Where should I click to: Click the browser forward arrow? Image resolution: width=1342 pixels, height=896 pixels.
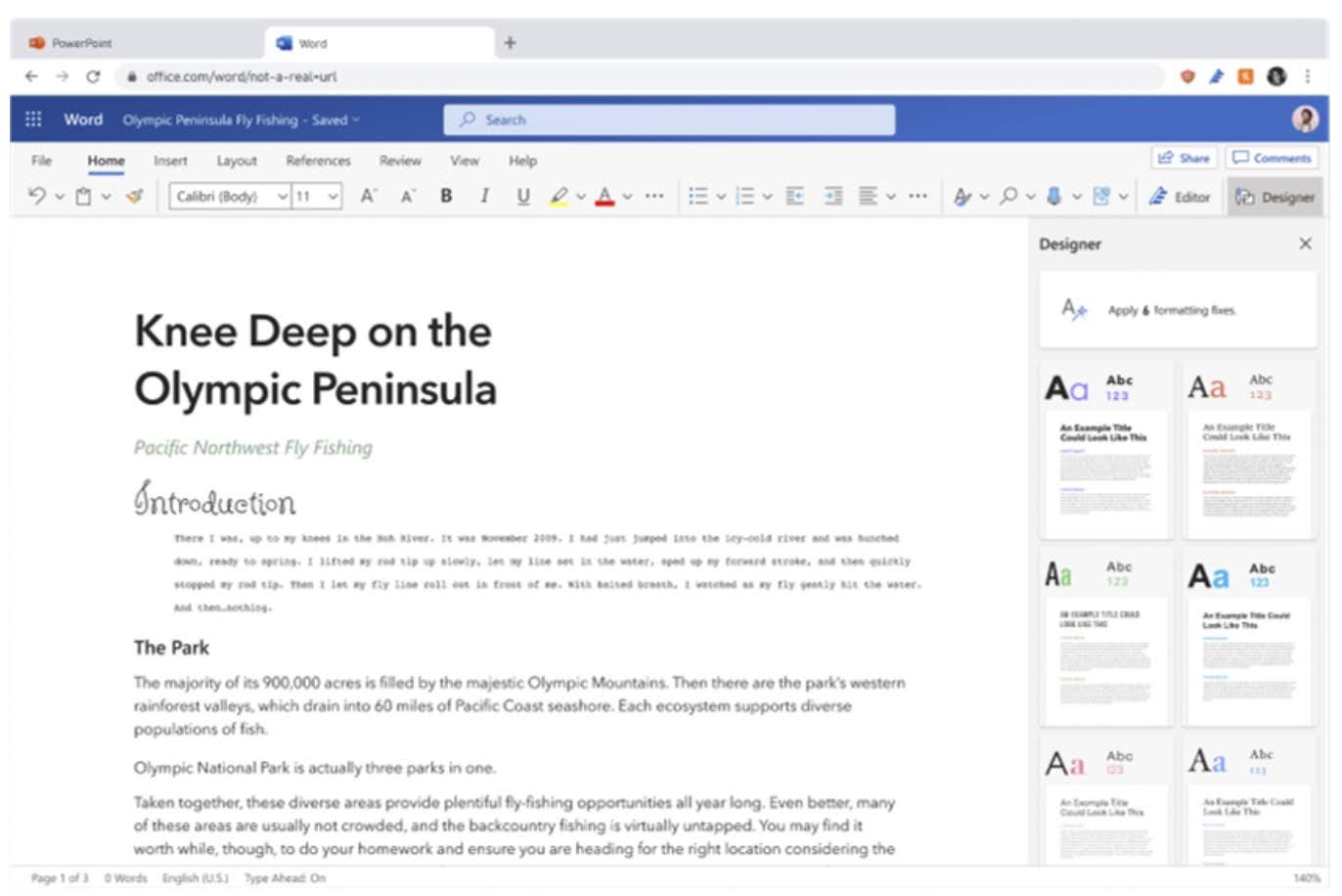tap(63, 76)
